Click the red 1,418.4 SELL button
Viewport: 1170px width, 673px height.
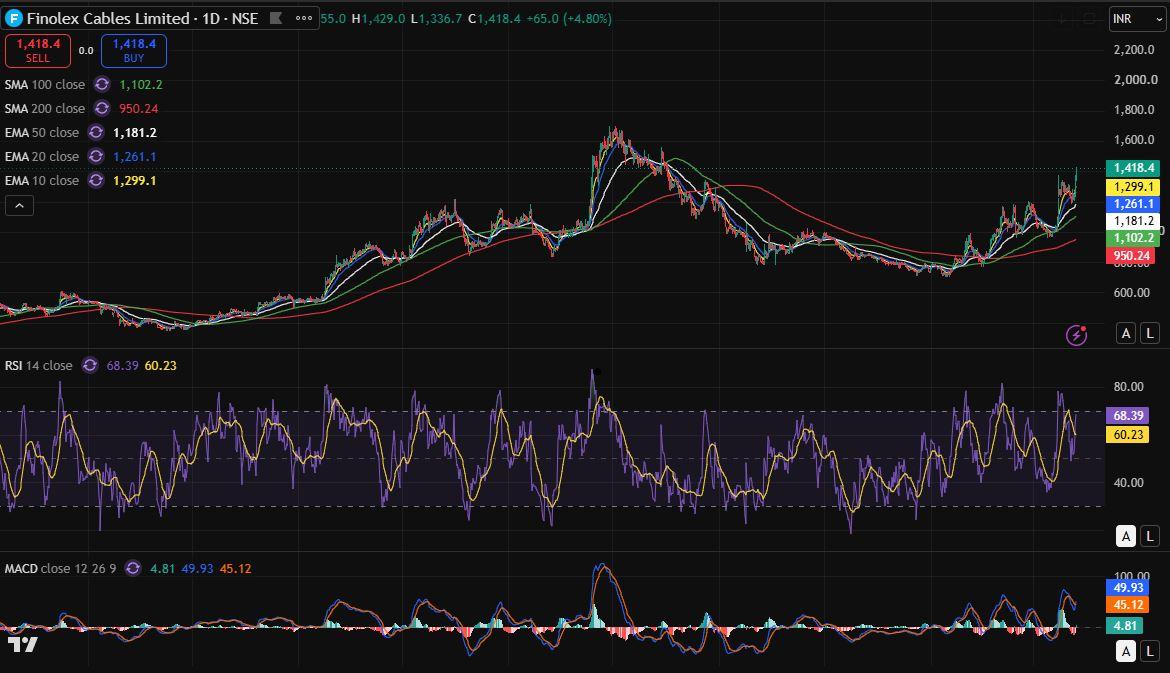click(x=38, y=51)
